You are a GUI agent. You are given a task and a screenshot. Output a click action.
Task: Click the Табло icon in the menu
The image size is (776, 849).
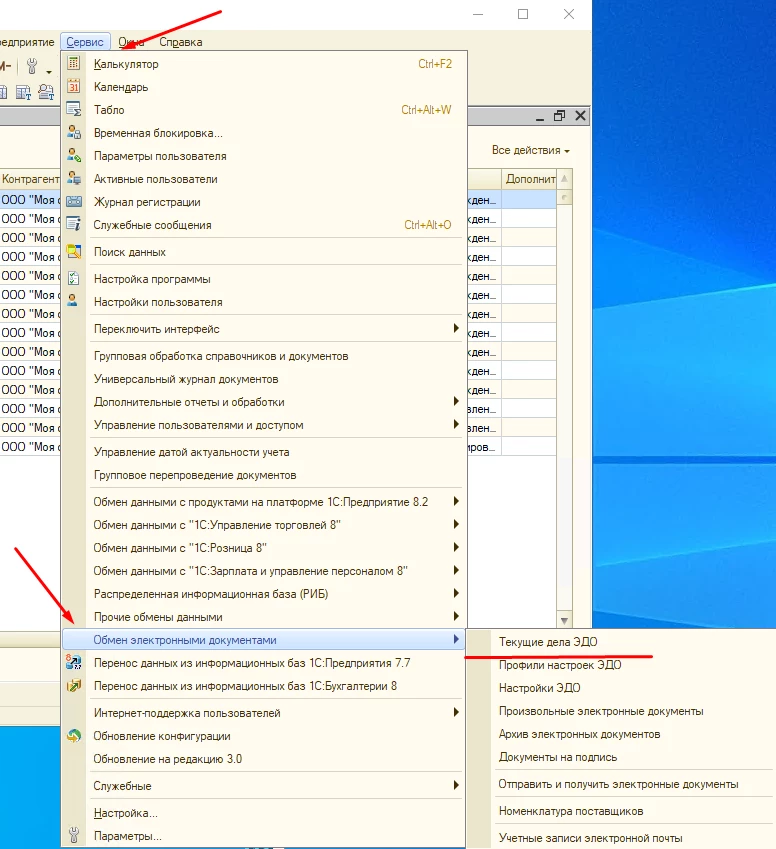click(73, 110)
